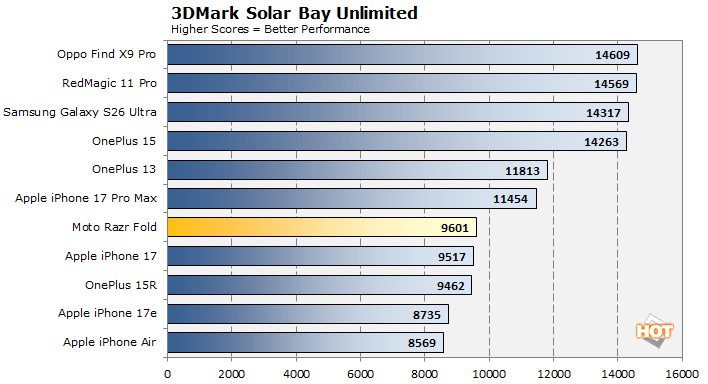
Task: Click the x-axis label 12000
Action: click(554, 374)
